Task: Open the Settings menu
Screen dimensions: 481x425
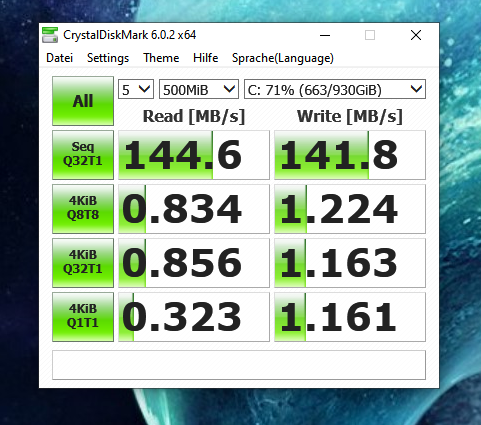Action: (x=108, y=58)
